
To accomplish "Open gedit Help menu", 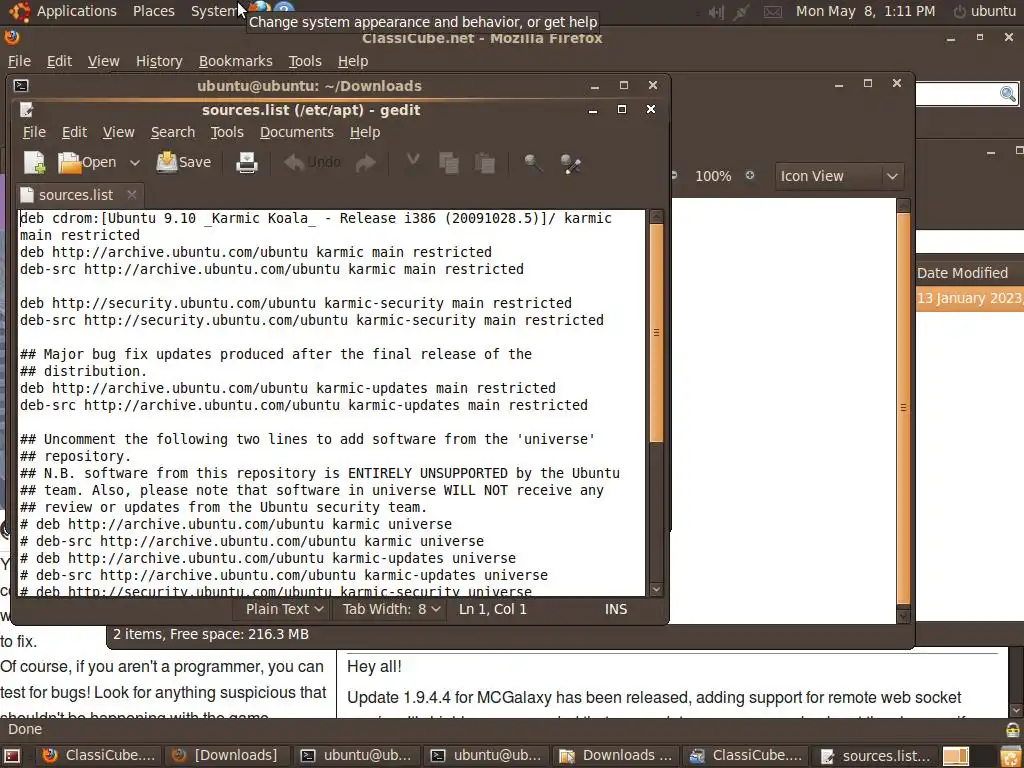I will click(x=364, y=132).
